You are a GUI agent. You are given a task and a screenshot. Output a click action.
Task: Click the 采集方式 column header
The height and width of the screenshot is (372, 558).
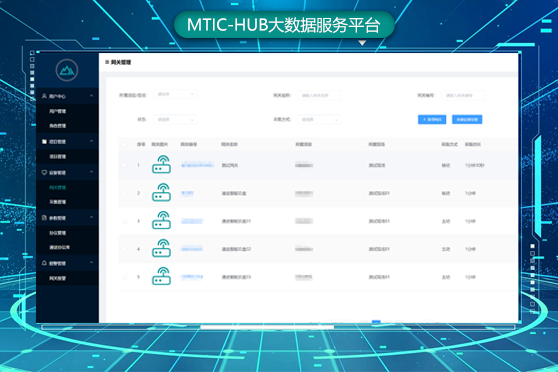click(x=449, y=144)
